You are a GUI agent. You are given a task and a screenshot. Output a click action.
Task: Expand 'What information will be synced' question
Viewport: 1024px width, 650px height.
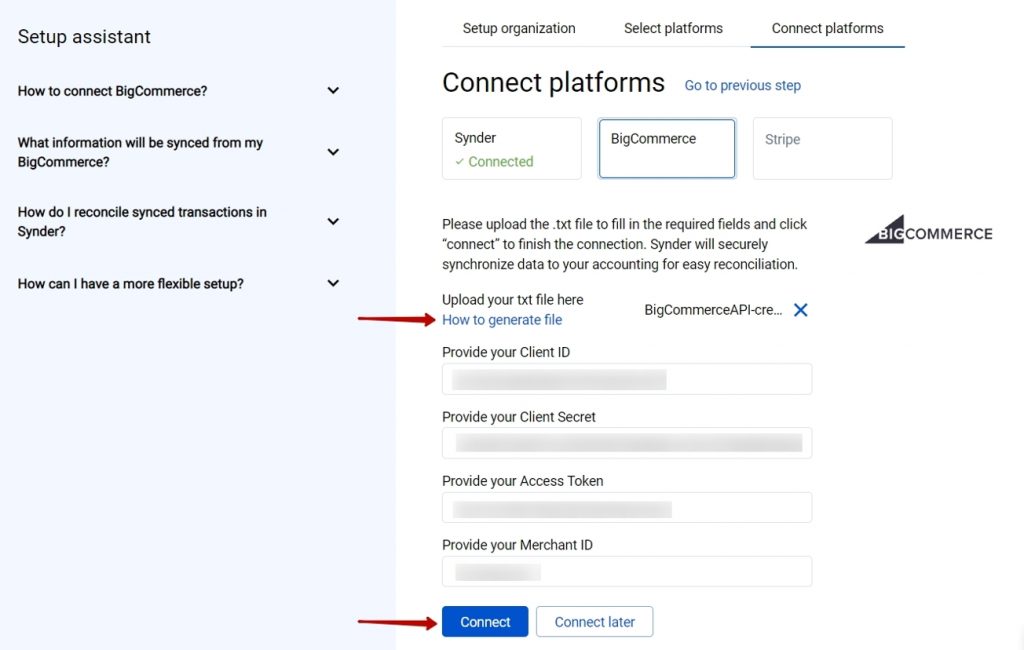pyautogui.click(x=179, y=152)
